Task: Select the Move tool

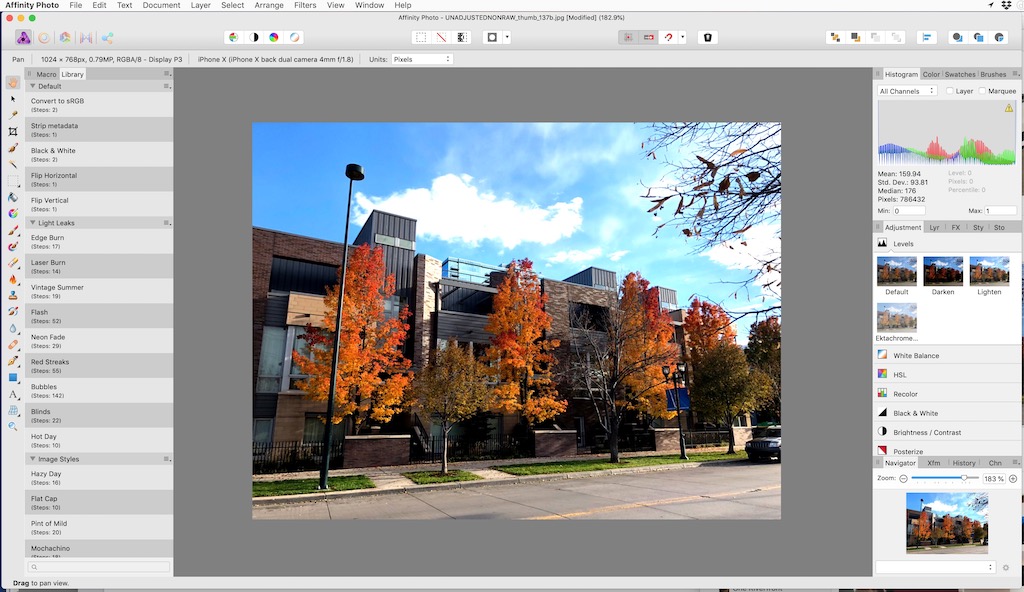Action: [x=11, y=100]
